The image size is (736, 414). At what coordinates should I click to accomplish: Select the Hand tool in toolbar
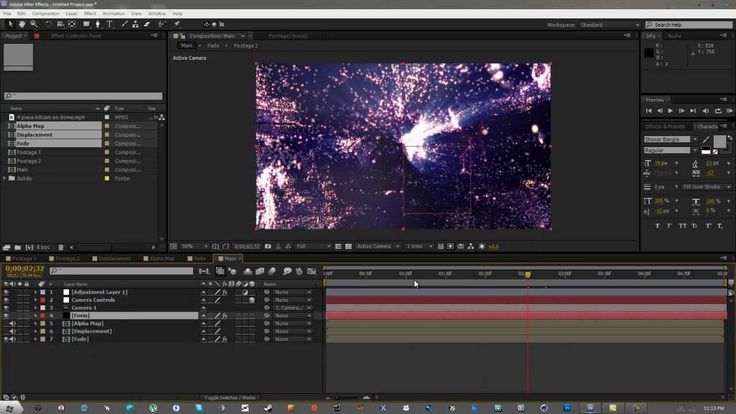coord(22,24)
